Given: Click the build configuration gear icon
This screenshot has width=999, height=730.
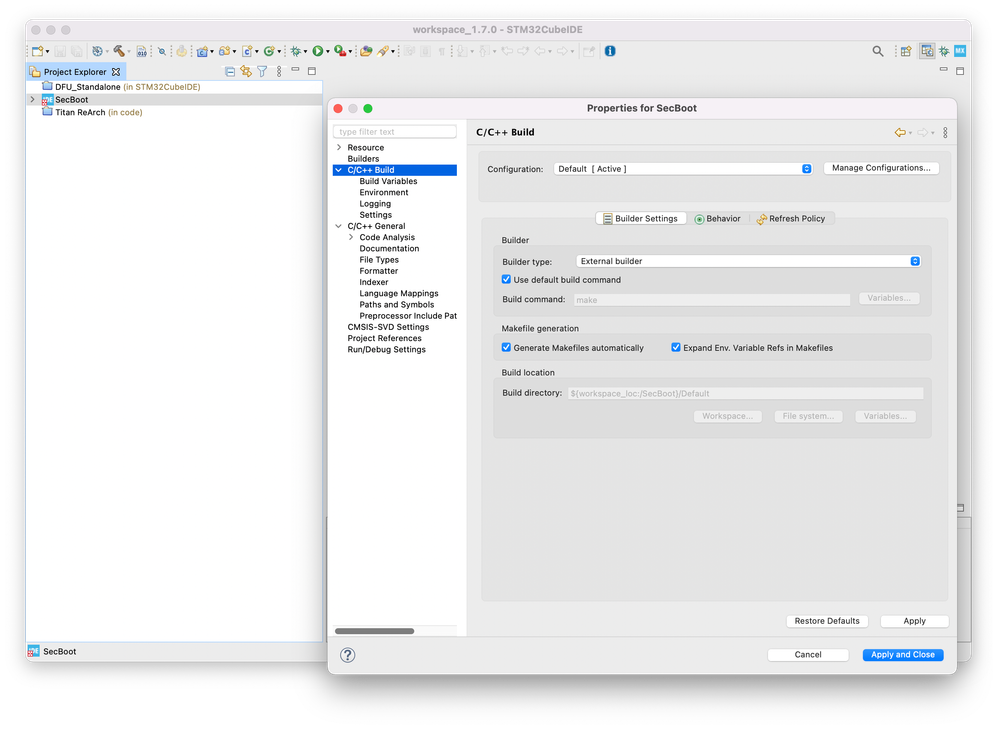Looking at the screenshot, I should tap(97, 51).
